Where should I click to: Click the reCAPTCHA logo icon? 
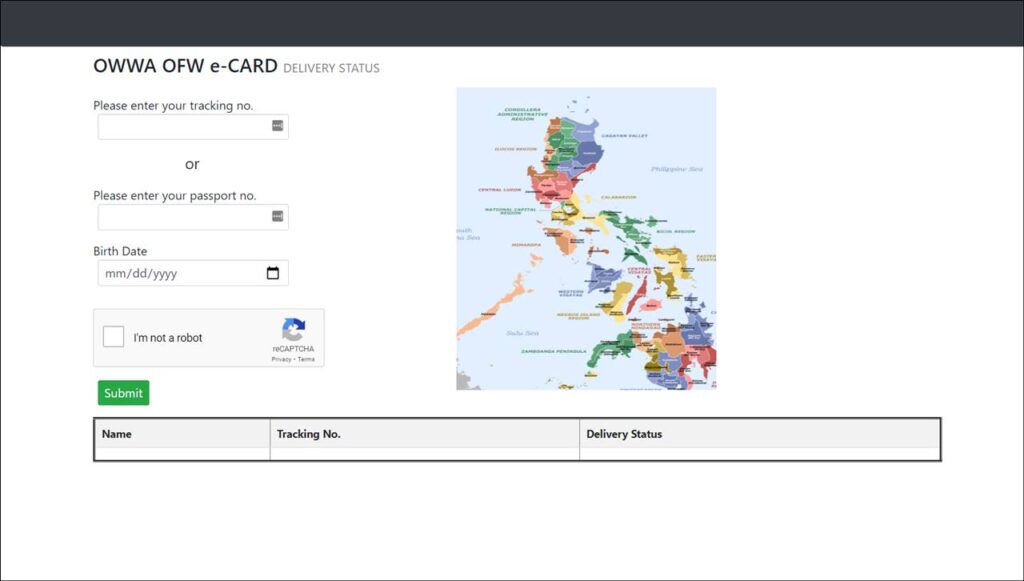[x=293, y=331]
